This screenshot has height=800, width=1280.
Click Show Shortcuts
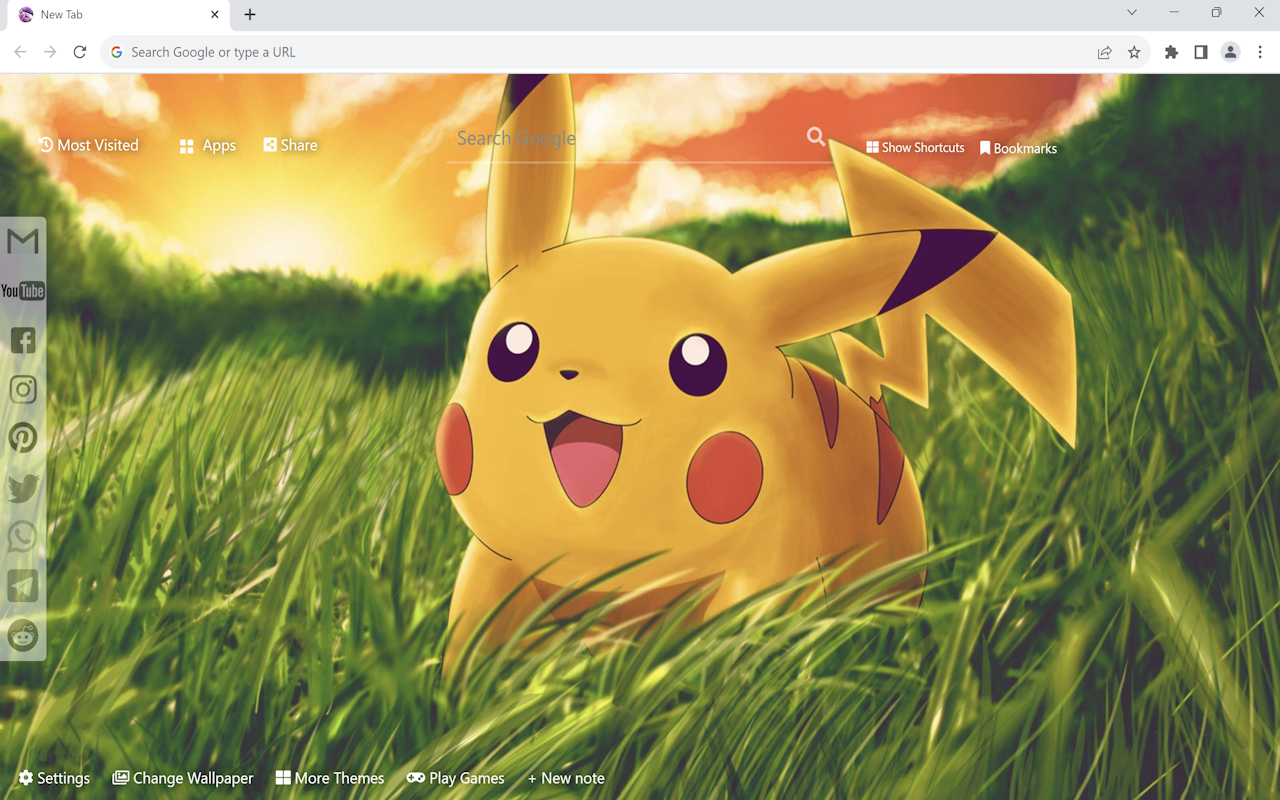[915, 147]
